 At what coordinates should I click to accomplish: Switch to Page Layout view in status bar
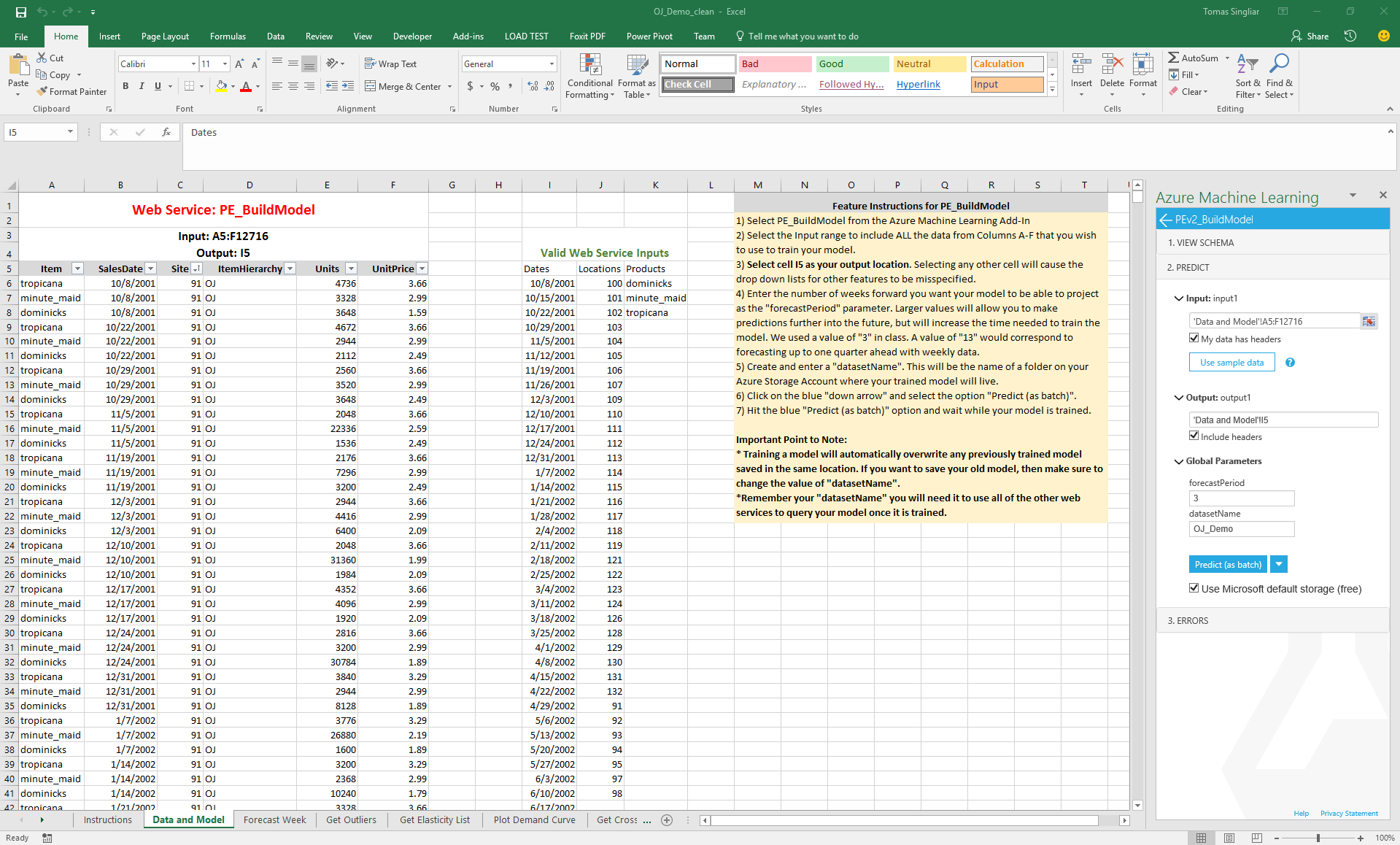(1229, 838)
